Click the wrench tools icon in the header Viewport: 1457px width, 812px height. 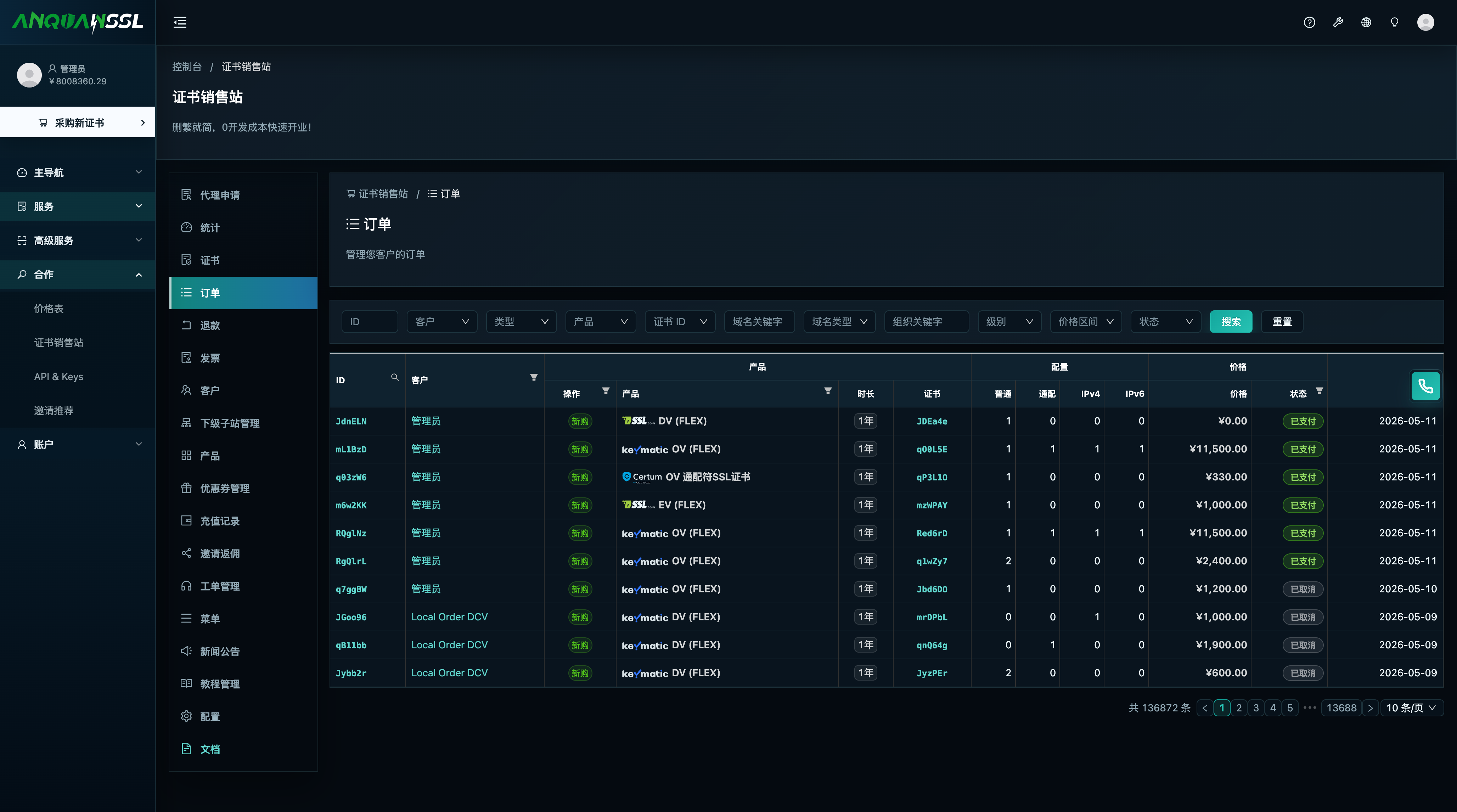(x=1338, y=23)
